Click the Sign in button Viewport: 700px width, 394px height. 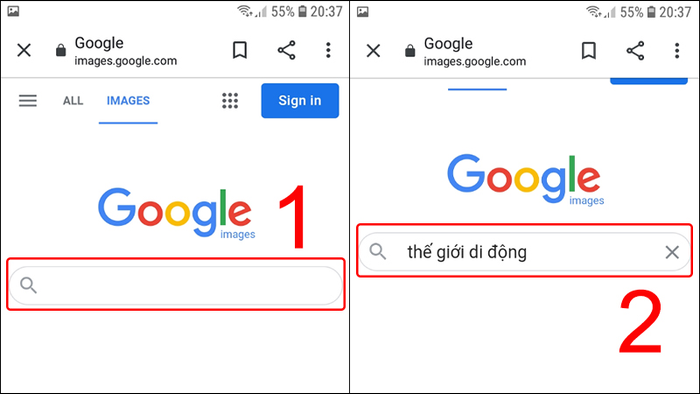300,100
